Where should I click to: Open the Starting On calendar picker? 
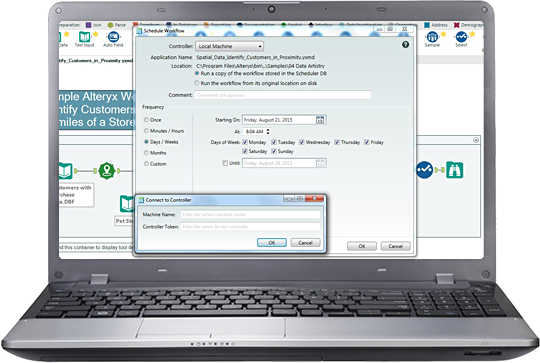[320, 120]
